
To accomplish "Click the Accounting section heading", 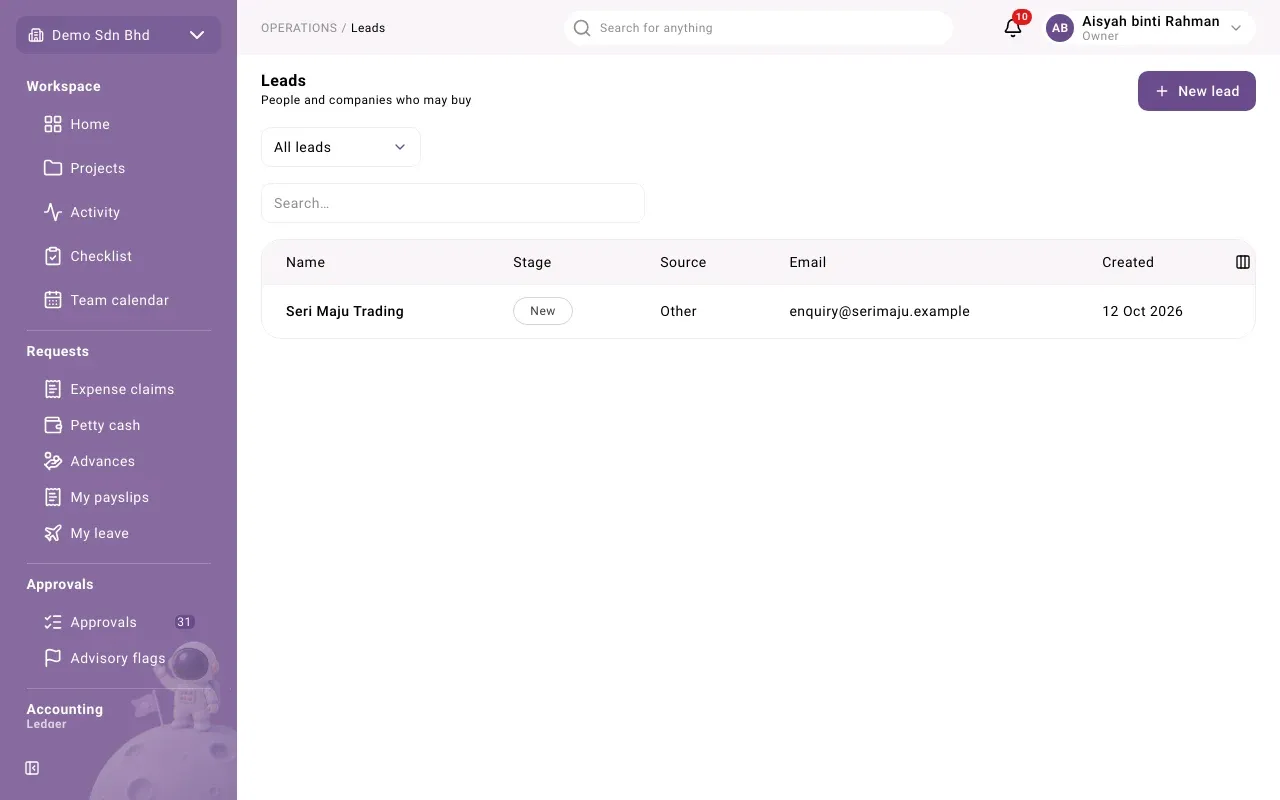I will 65,709.
